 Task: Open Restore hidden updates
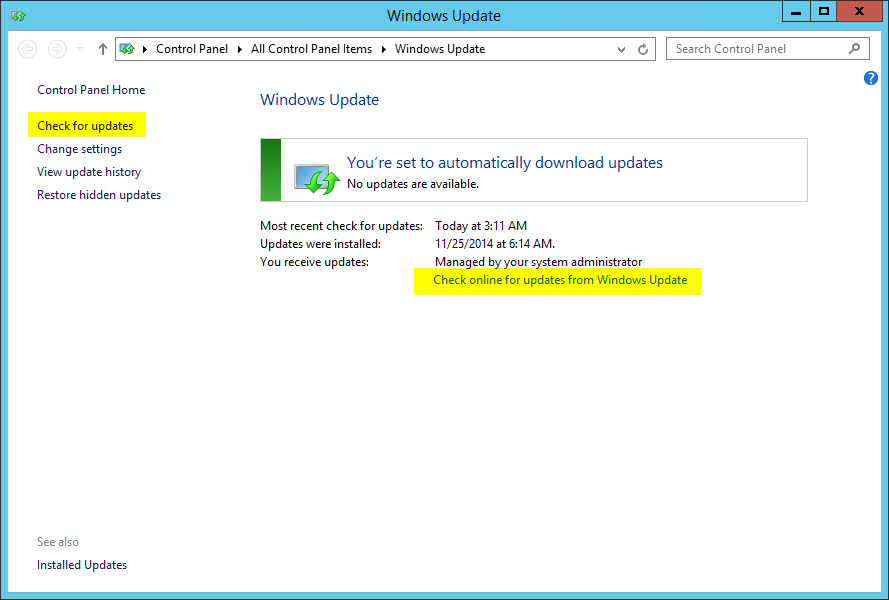99,195
